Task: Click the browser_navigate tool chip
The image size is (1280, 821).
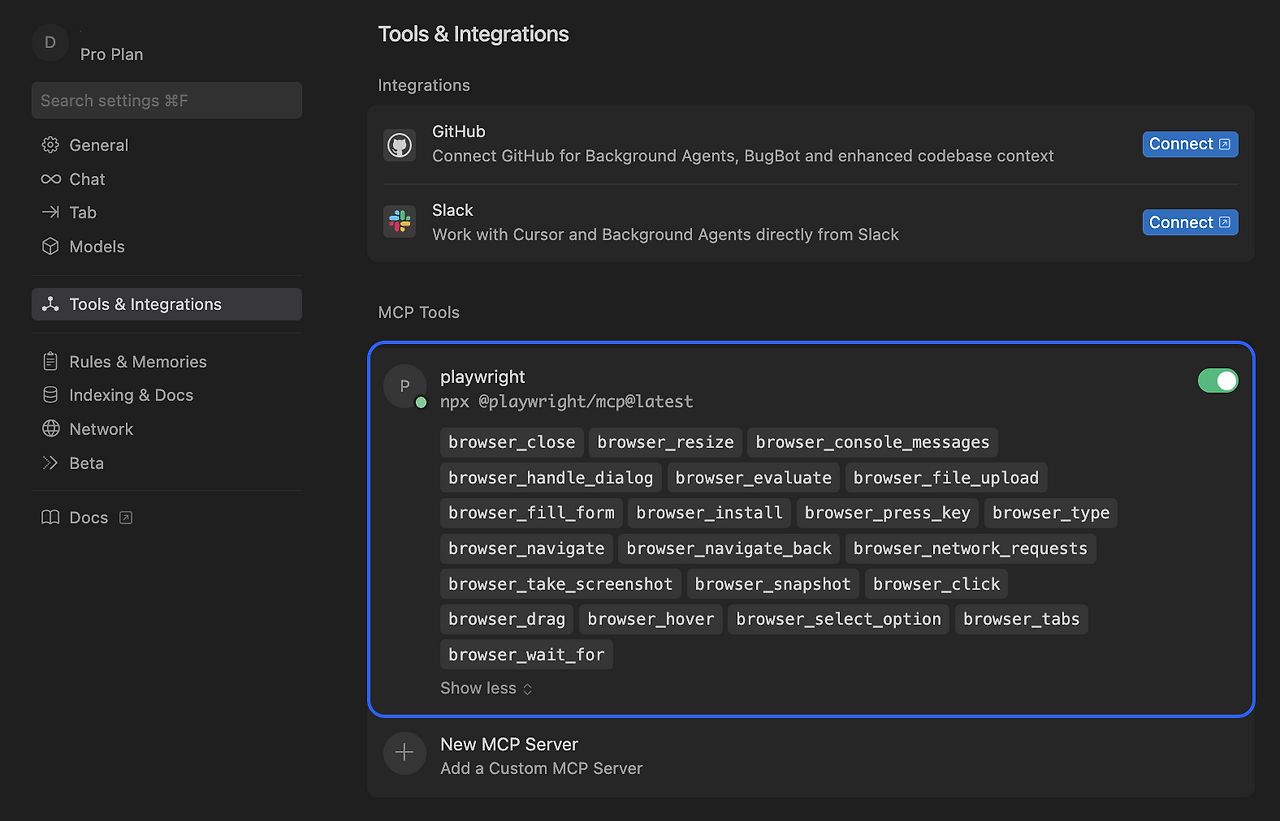Action: click(526, 548)
